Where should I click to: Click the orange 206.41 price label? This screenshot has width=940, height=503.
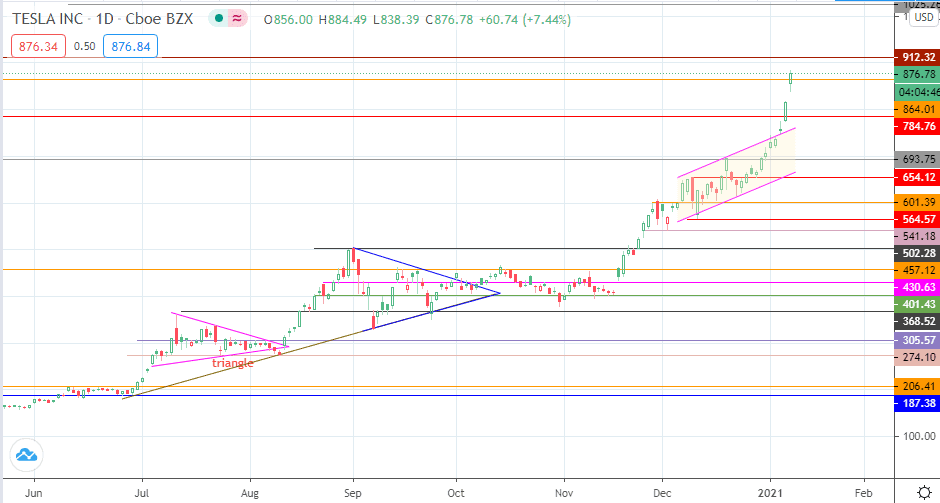917,386
